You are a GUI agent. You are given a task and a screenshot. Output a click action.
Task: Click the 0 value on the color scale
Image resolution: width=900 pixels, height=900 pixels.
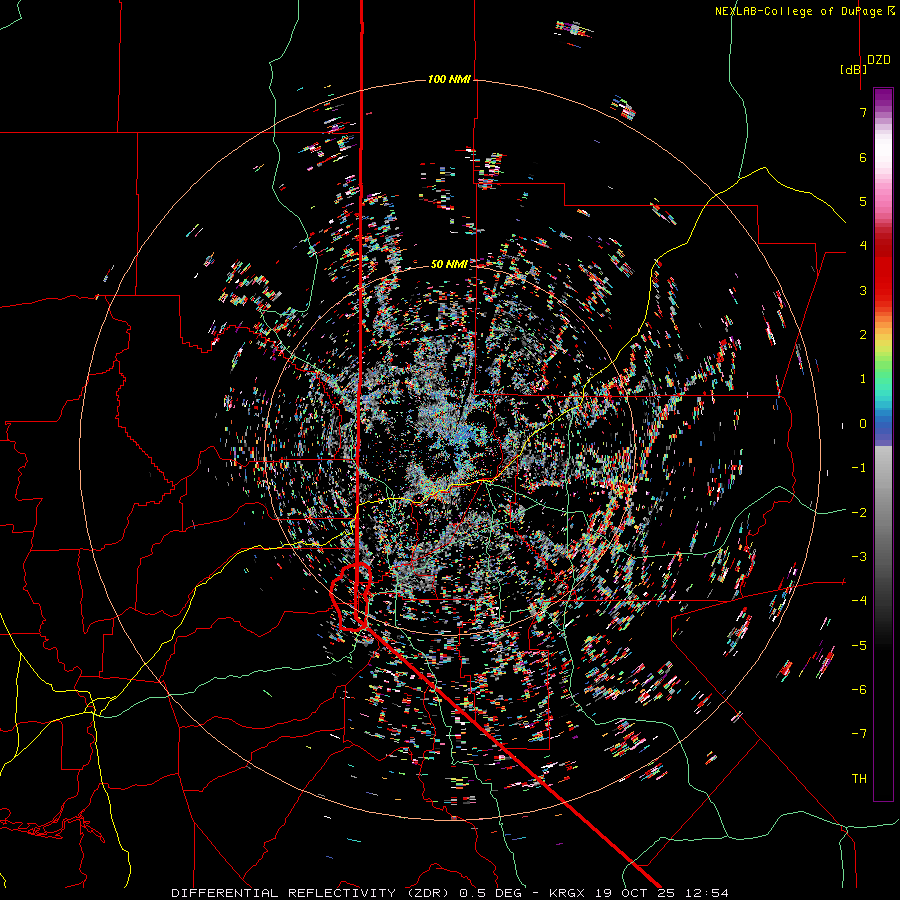[863, 424]
